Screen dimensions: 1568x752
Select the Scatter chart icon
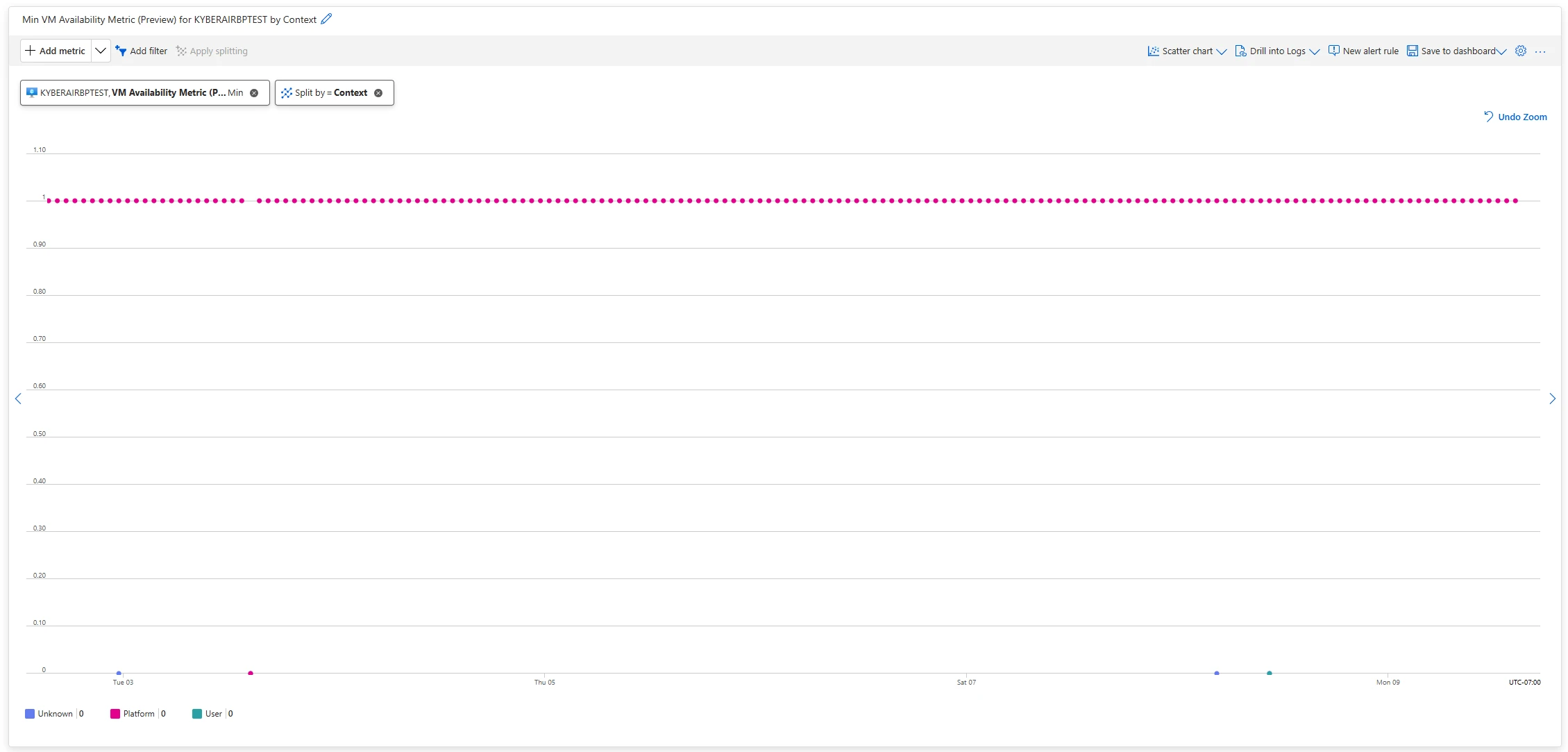pyautogui.click(x=1153, y=50)
